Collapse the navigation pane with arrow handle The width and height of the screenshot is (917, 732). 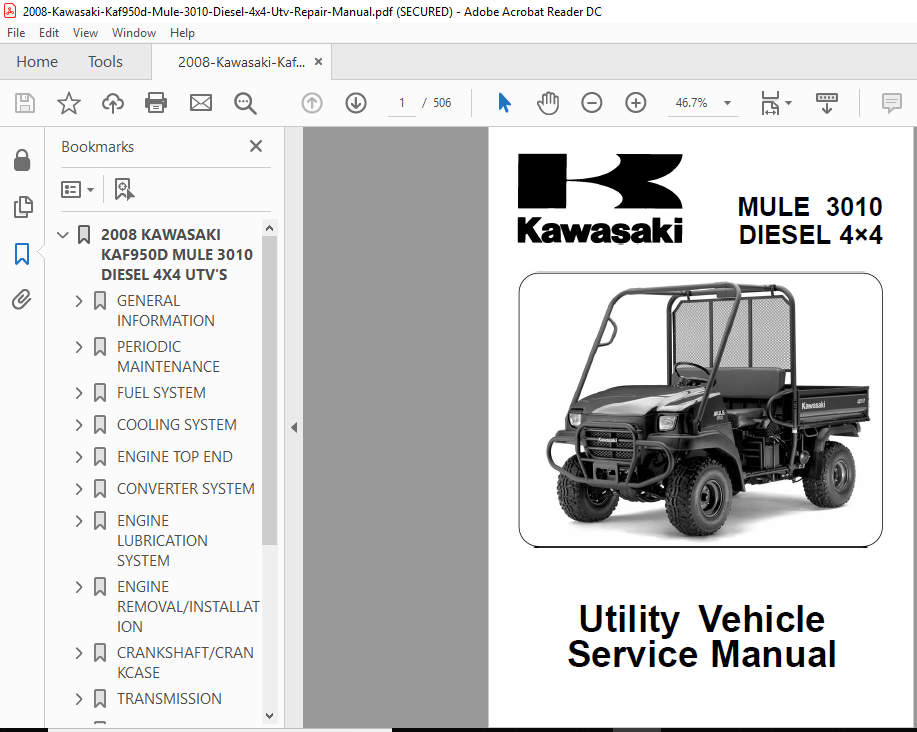pos(294,427)
